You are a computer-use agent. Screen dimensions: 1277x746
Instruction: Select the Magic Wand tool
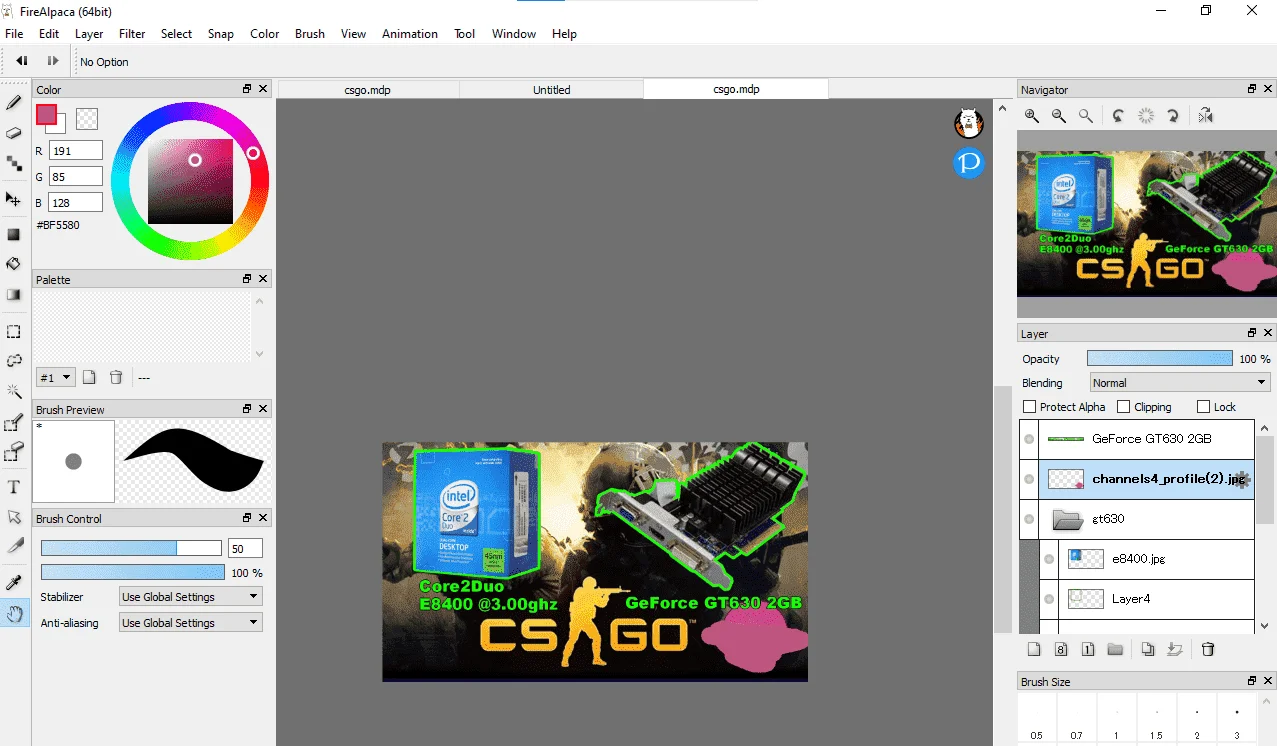14,391
